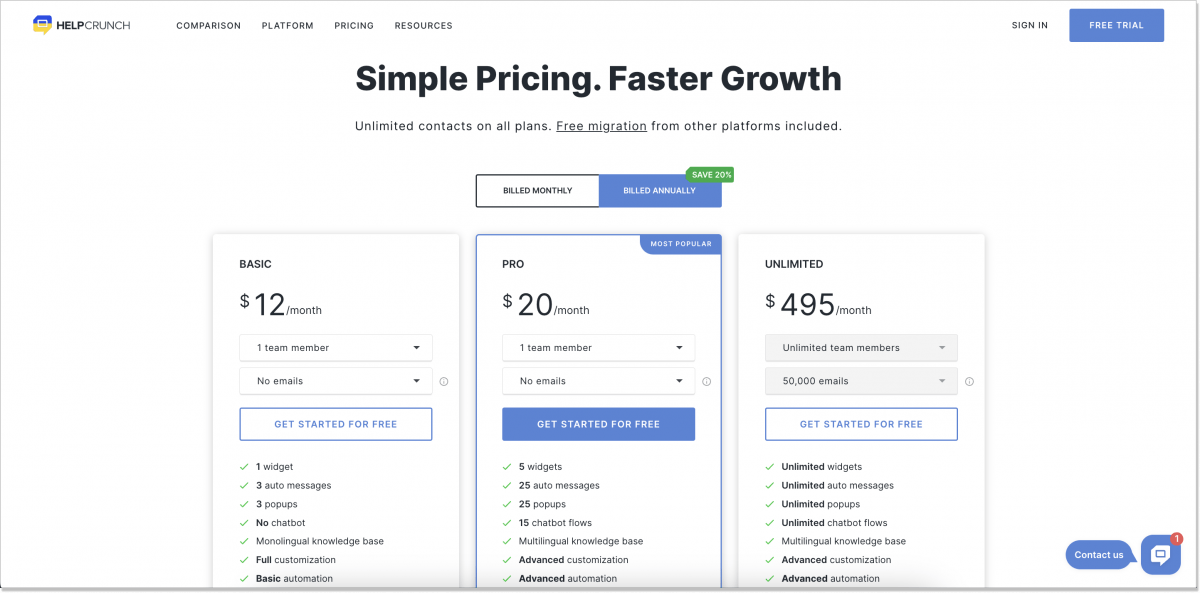
Task: Click the info icon beside the Pro email dropdown
Action: (707, 381)
